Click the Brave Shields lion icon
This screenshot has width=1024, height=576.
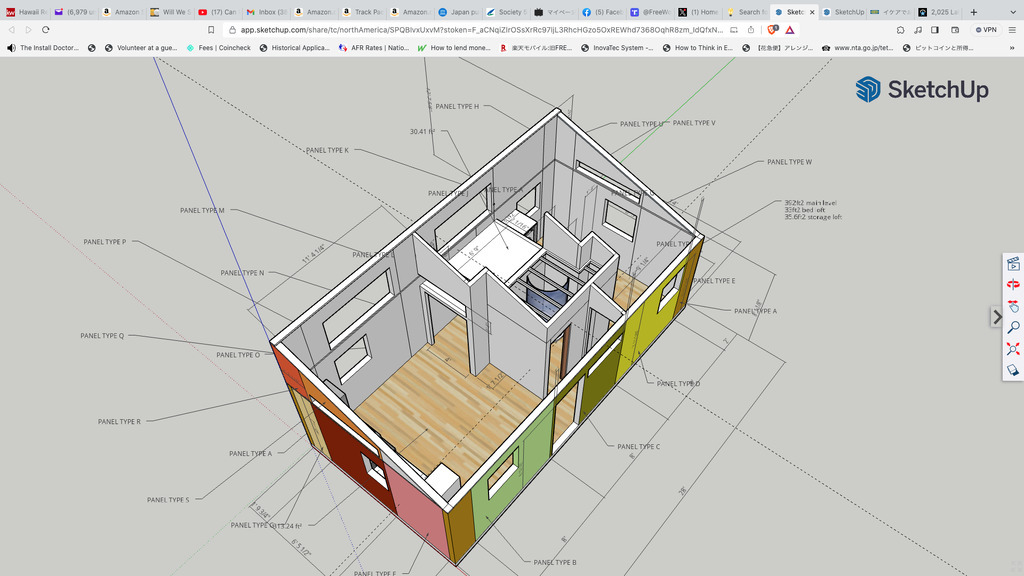point(773,30)
